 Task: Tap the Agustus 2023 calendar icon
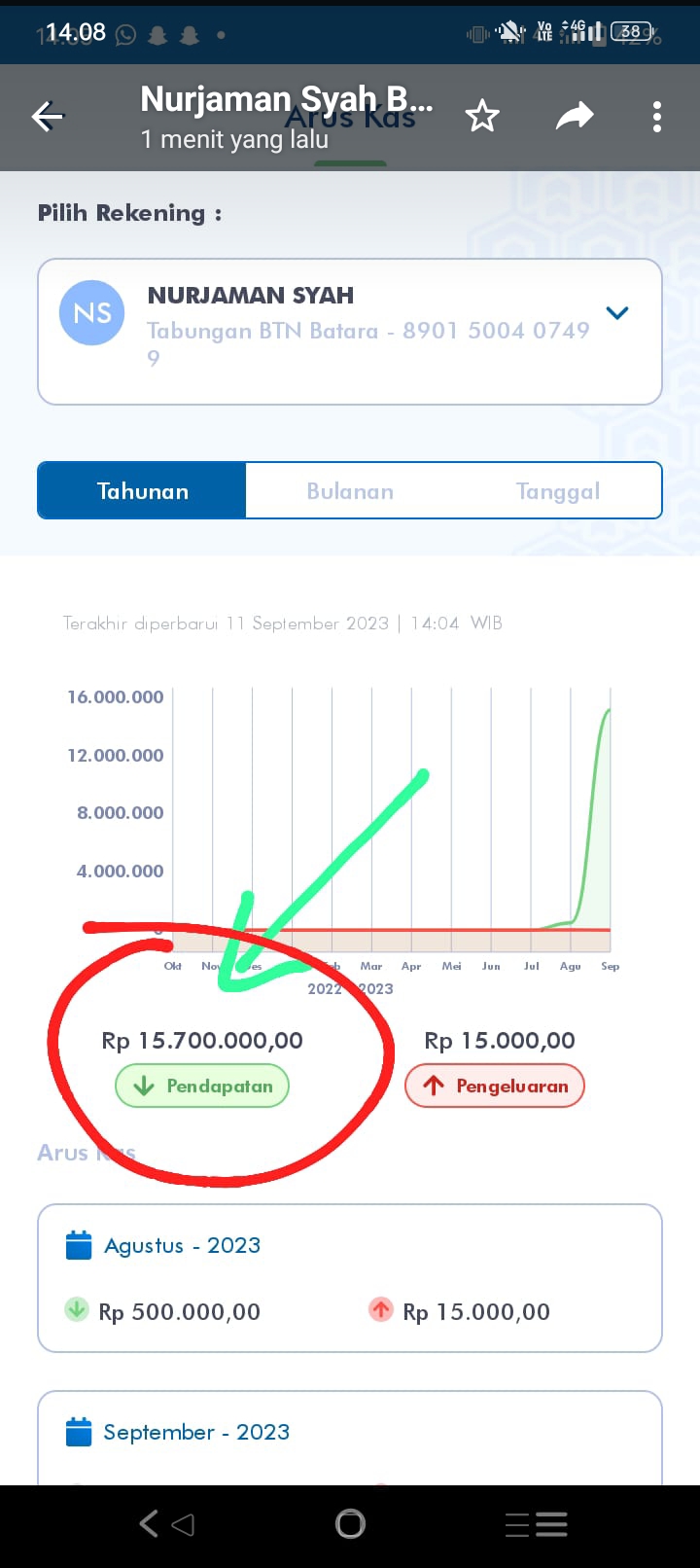(78, 1245)
